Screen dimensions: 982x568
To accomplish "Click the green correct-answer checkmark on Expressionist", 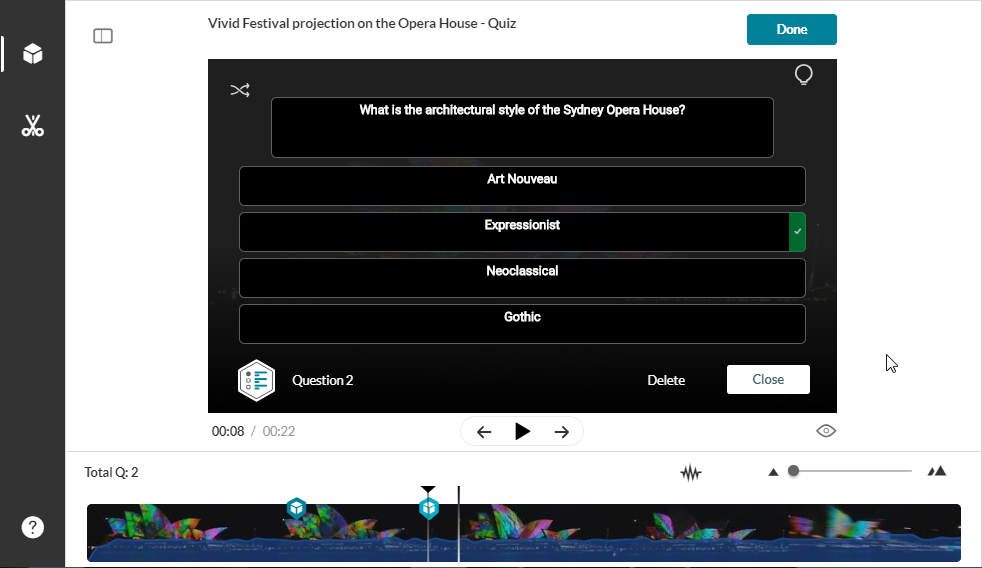I will (797, 232).
